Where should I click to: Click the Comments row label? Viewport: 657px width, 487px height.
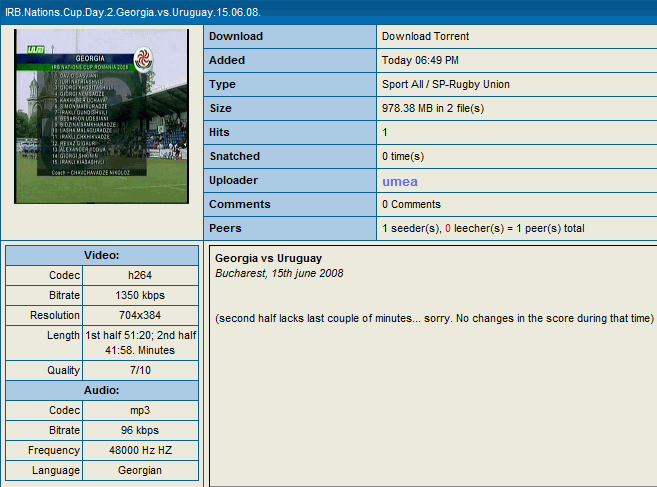[x=240, y=204]
